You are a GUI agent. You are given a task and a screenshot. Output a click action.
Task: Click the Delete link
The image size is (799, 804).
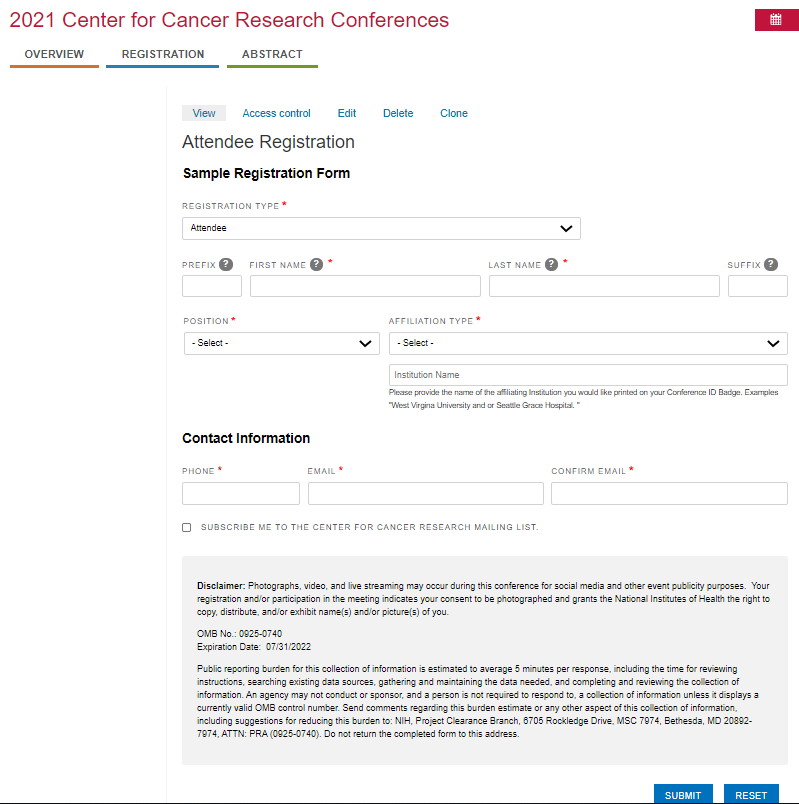(x=398, y=113)
